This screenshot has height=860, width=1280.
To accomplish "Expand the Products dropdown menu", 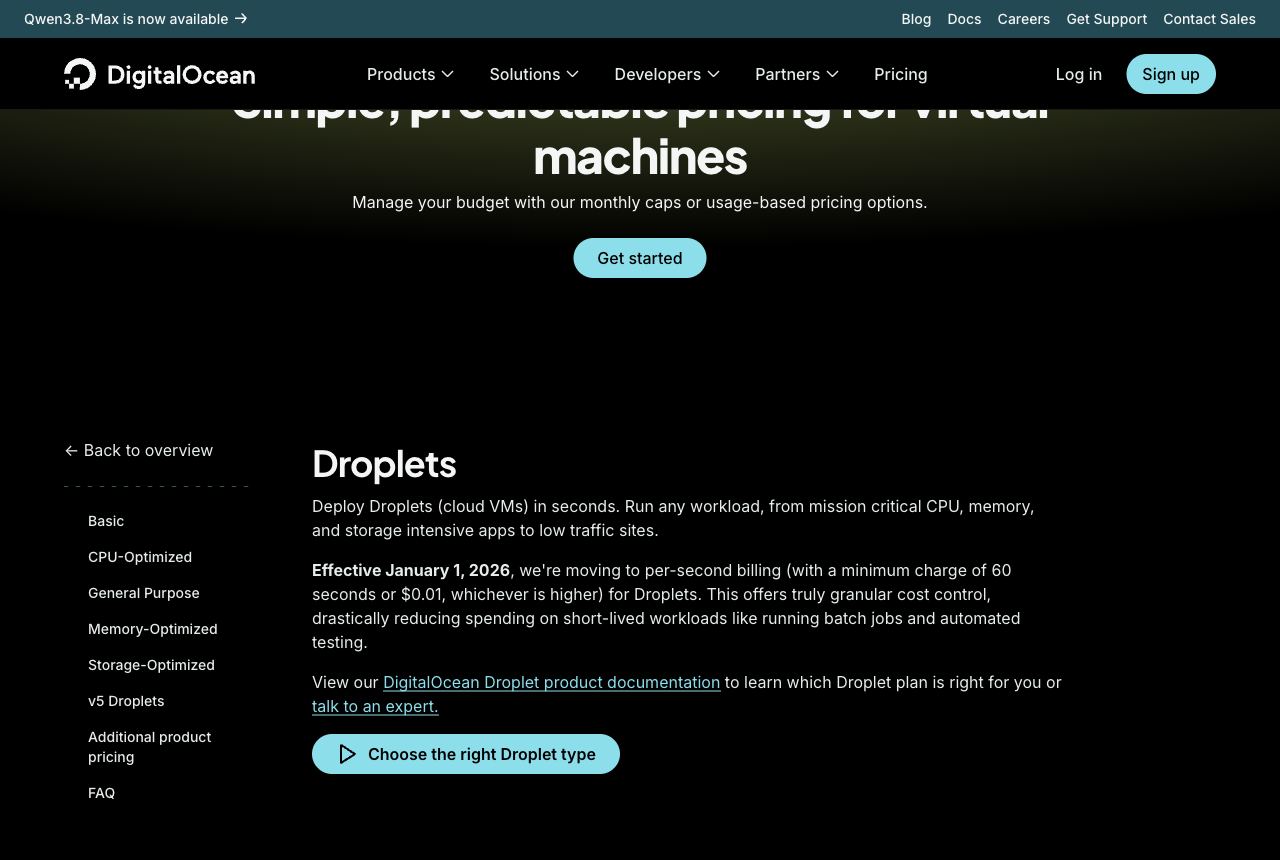I will point(410,74).
